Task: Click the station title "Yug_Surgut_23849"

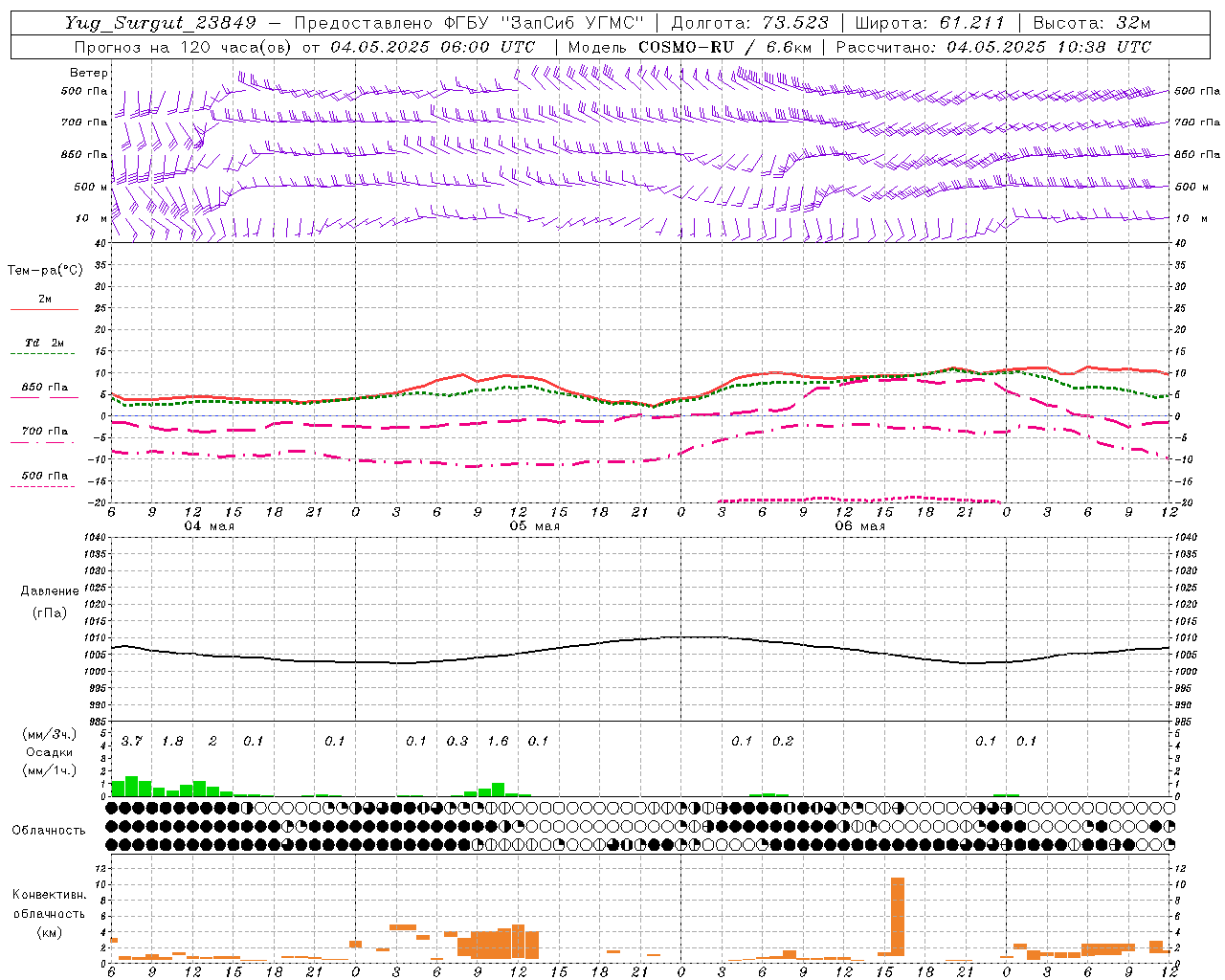Action: 161,24
